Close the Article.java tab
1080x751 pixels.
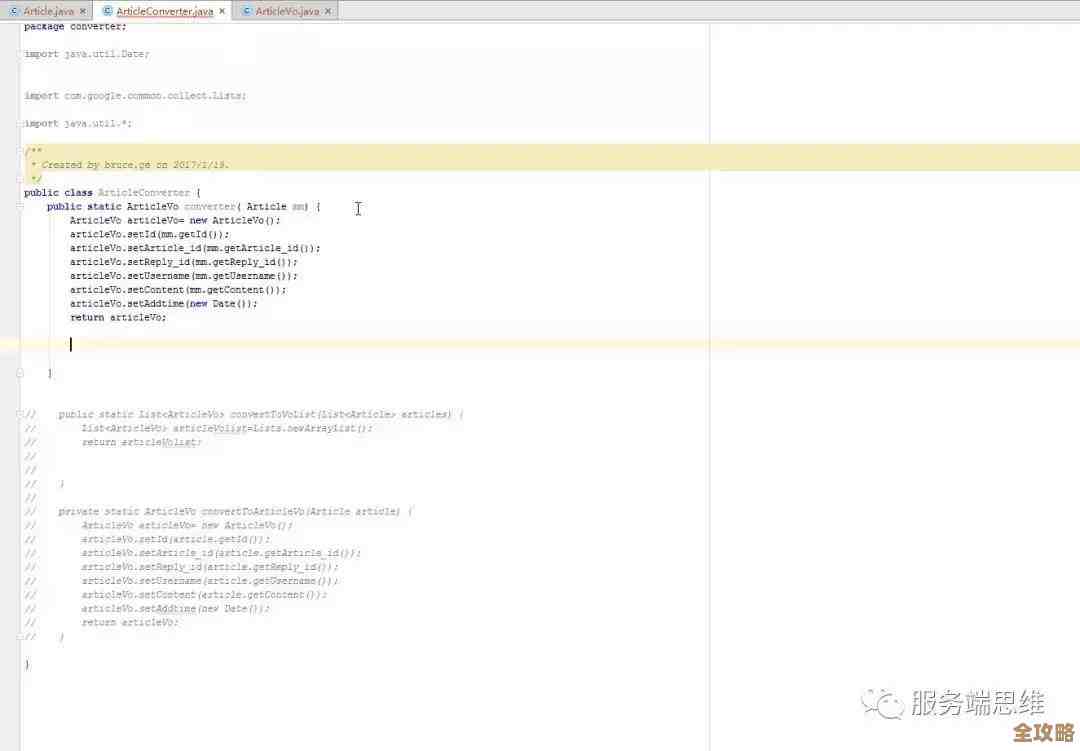point(84,11)
